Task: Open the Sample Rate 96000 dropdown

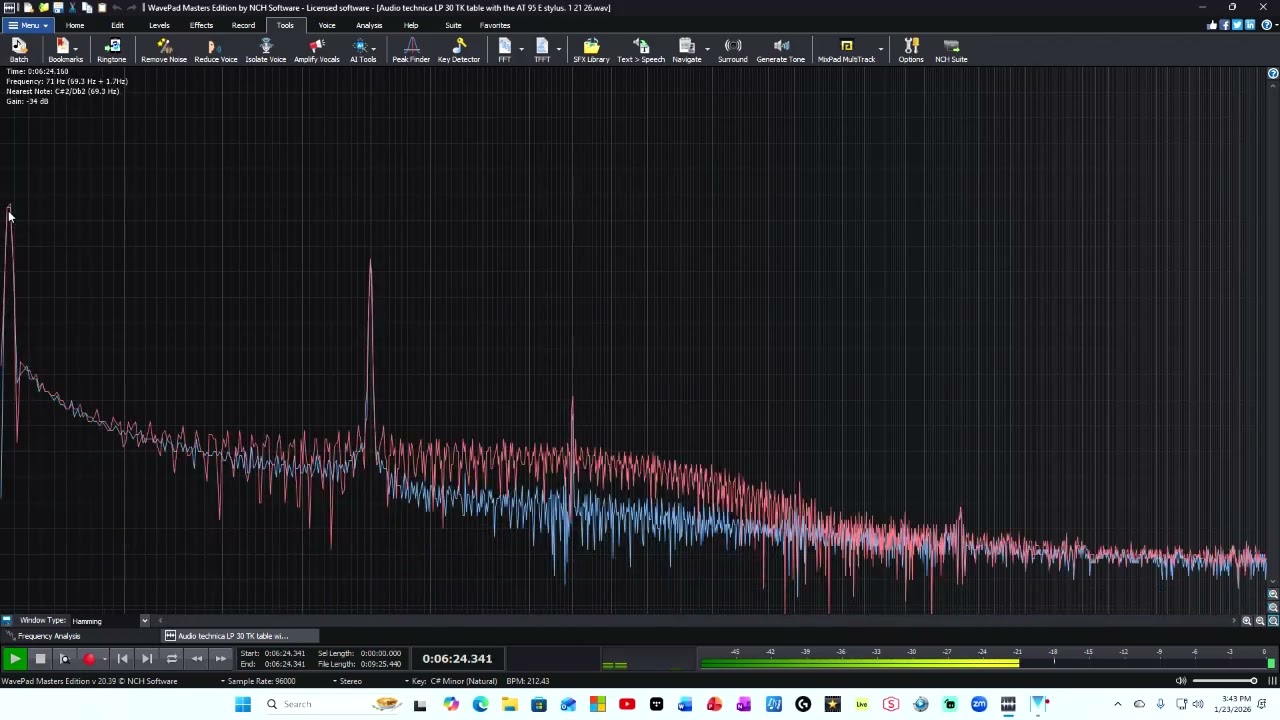Action: point(258,681)
